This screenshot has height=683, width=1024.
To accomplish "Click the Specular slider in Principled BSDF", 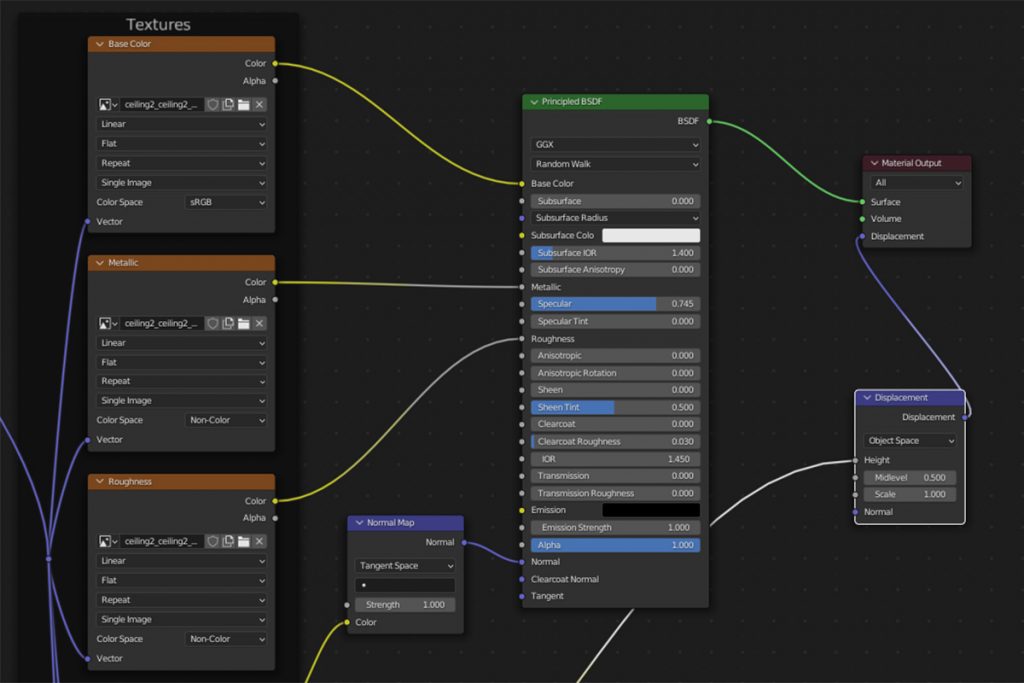I will tap(615, 304).
